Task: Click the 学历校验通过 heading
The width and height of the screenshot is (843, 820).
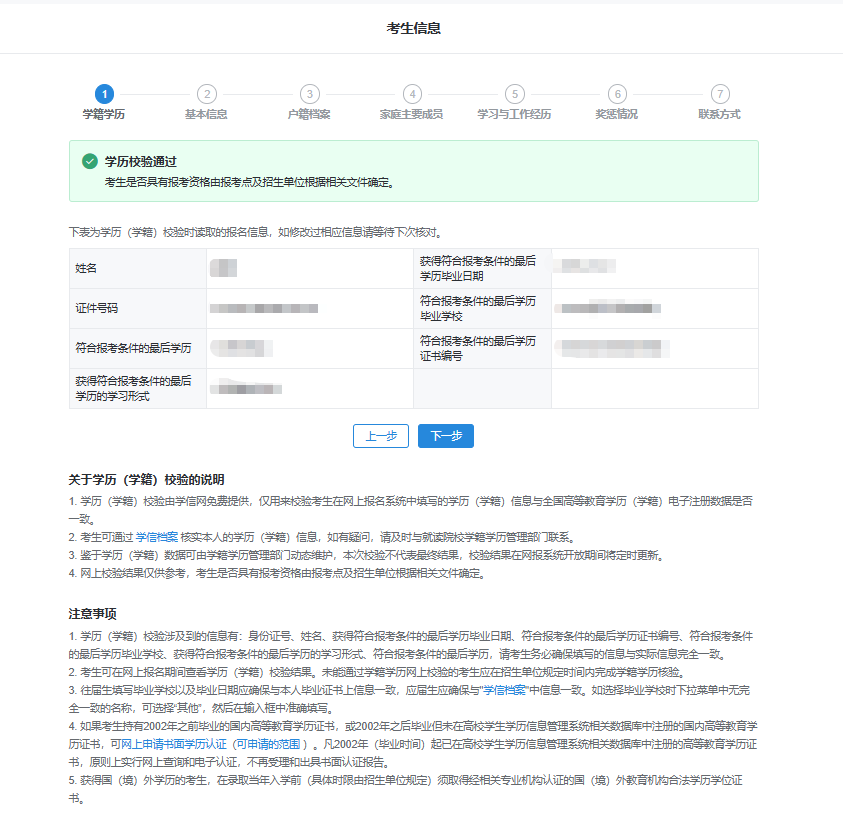Action: click(141, 161)
